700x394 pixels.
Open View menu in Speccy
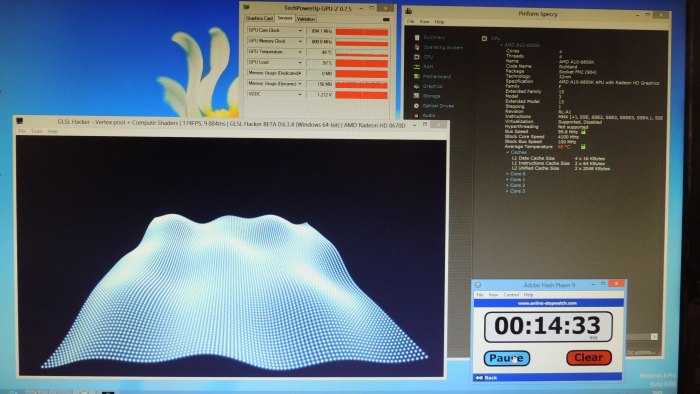click(x=425, y=21)
